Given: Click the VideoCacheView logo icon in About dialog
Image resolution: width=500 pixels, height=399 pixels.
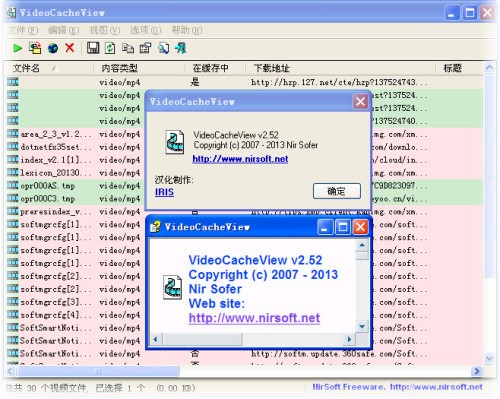Looking at the screenshot, I should 175,142.
